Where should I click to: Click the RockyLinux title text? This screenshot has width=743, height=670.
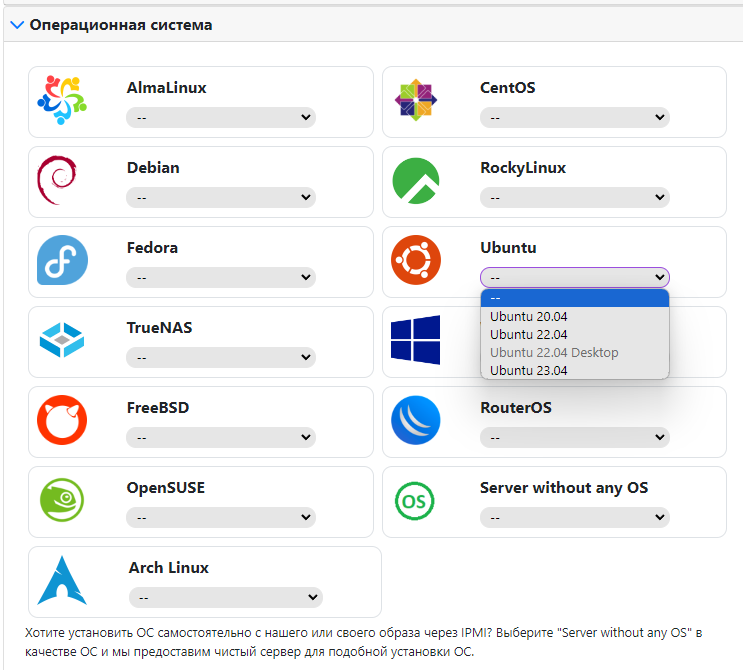(x=523, y=168)
